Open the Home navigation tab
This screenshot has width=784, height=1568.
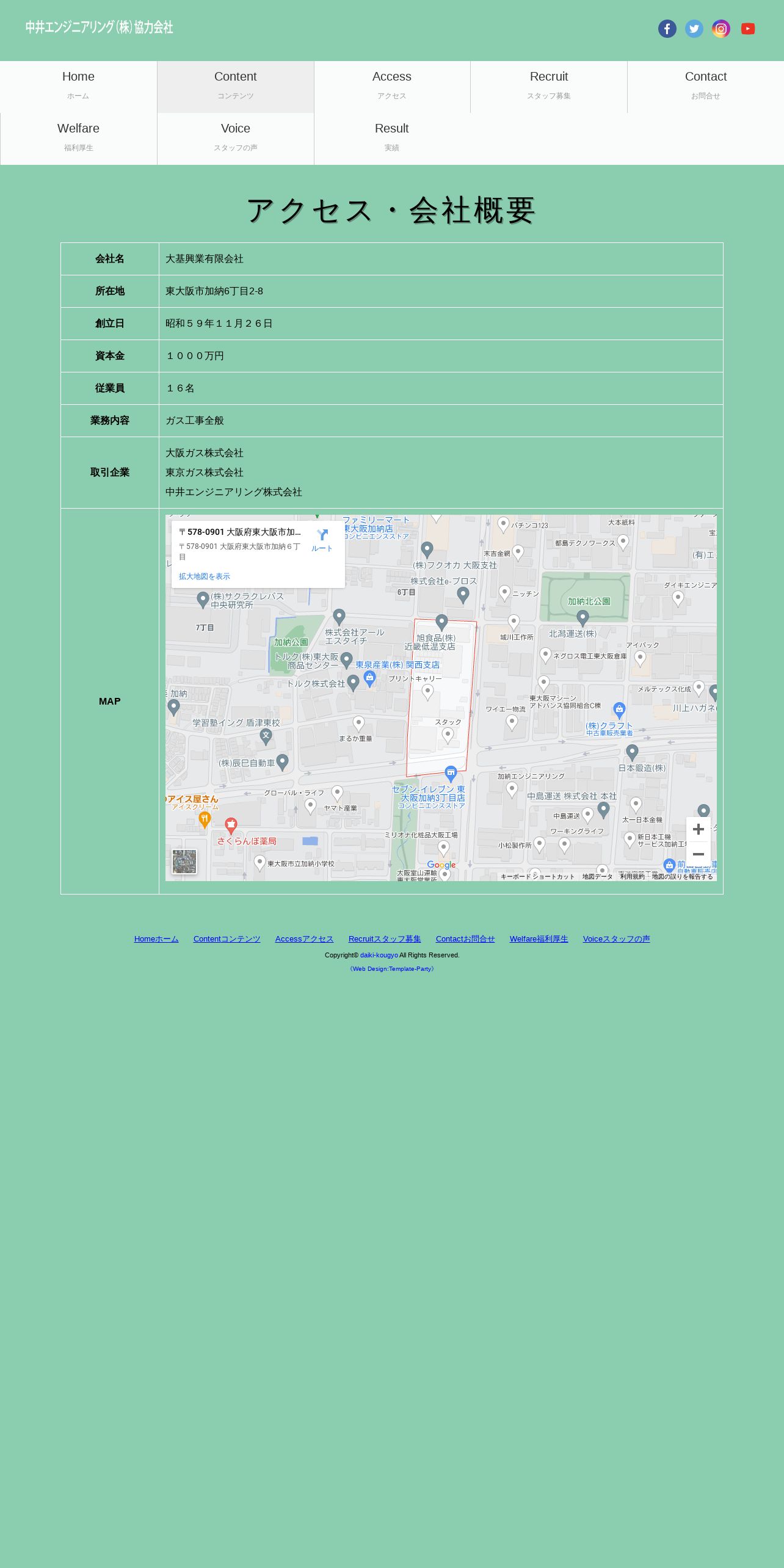pos(78,87)
